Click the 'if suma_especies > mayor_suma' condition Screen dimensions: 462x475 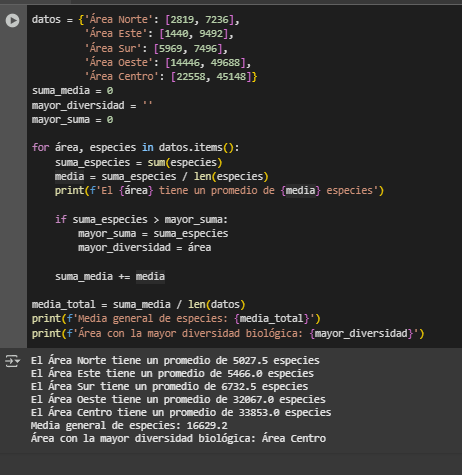[x=141, y=220]
